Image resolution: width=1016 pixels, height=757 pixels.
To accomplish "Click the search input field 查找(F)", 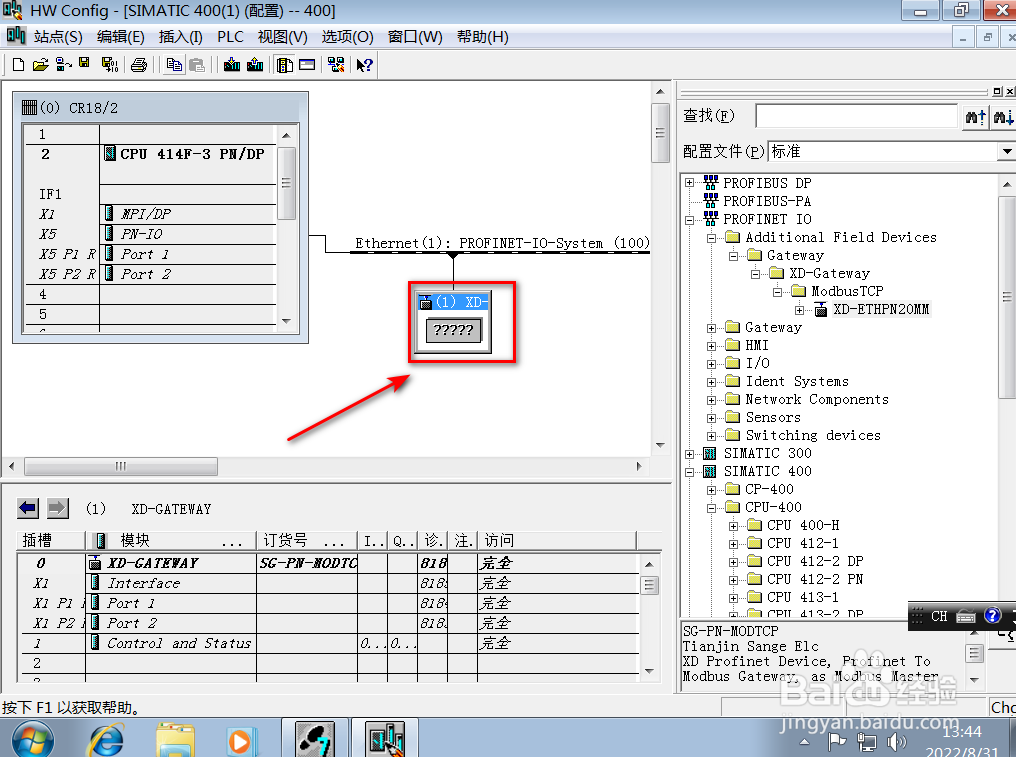I will tap(856, 117).
